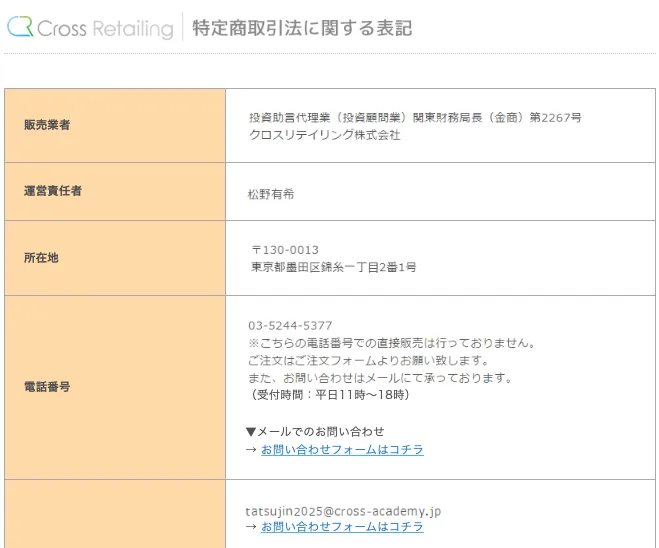
Task: Click the ▼メールでのお問い合わせ heading
Action: click(315, 432)
